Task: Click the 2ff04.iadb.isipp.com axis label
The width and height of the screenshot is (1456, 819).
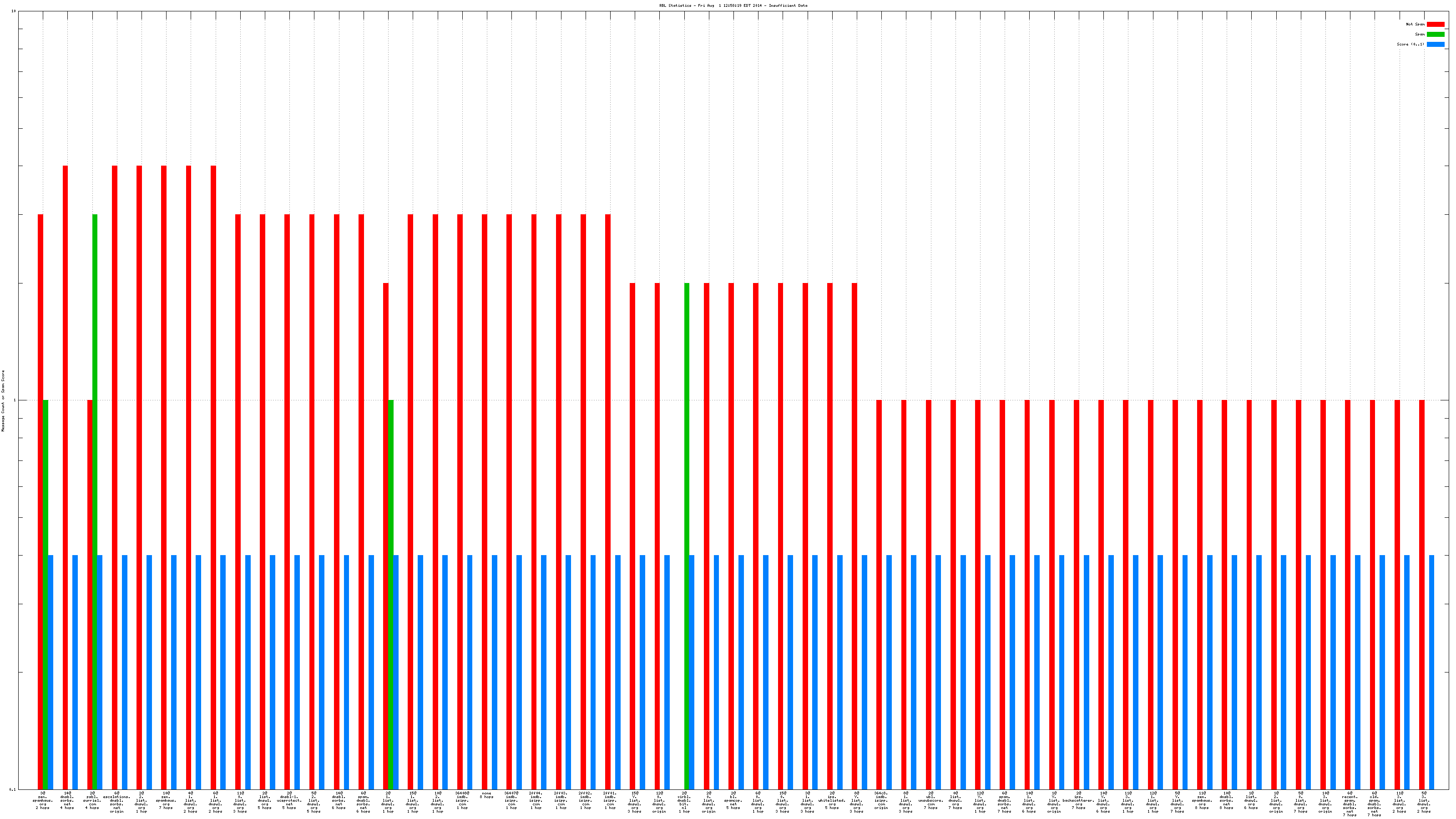Action: [x=536, y=800]
